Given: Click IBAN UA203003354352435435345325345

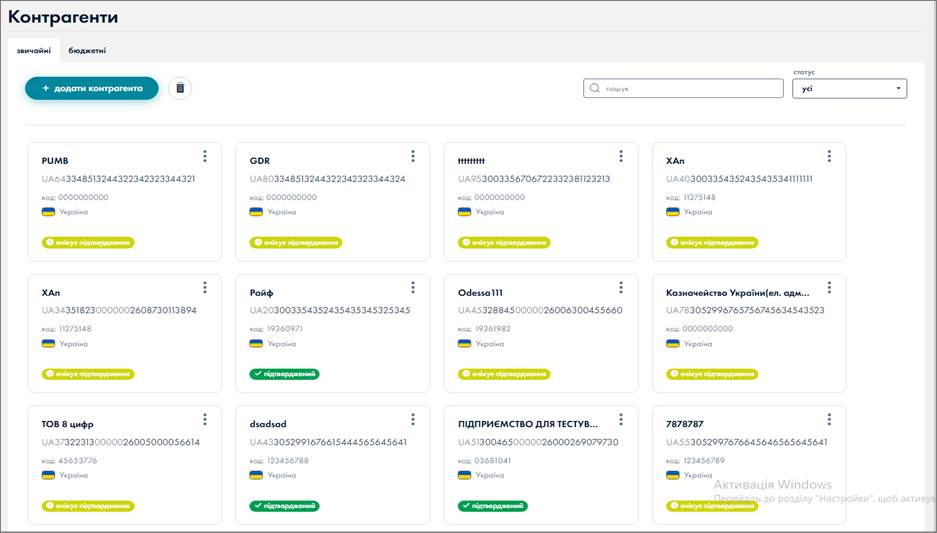Looking at the screenshot, I should (330, 310).
